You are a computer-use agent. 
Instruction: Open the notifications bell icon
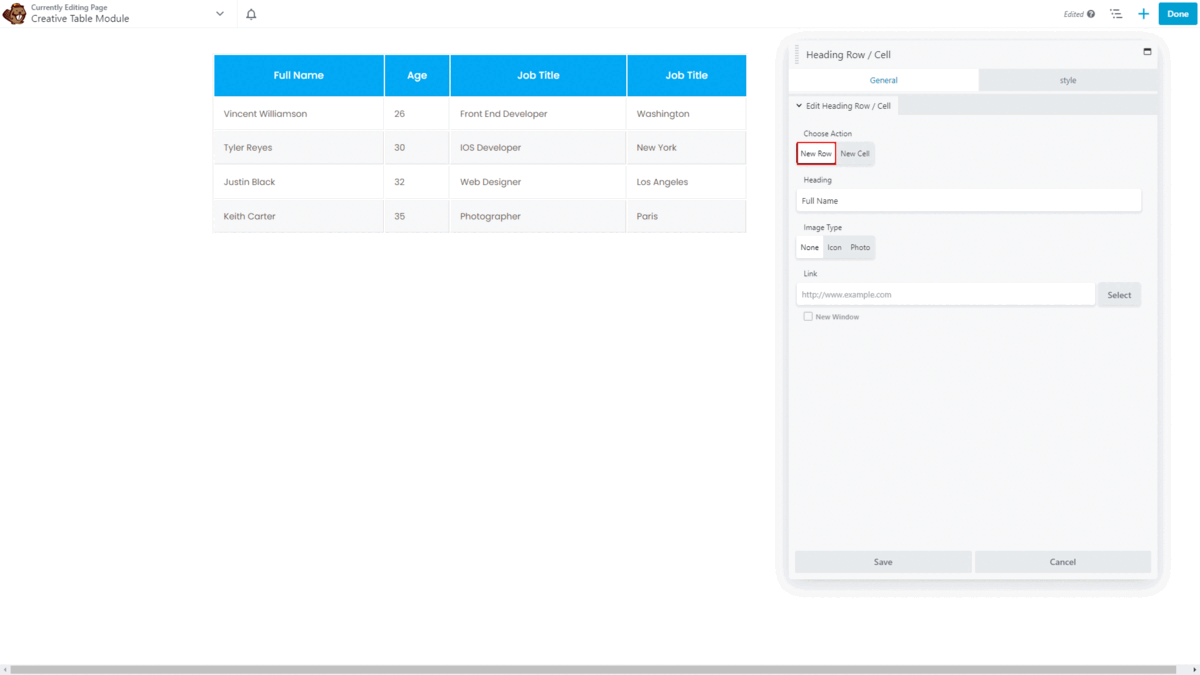click(x=251, y=14)
